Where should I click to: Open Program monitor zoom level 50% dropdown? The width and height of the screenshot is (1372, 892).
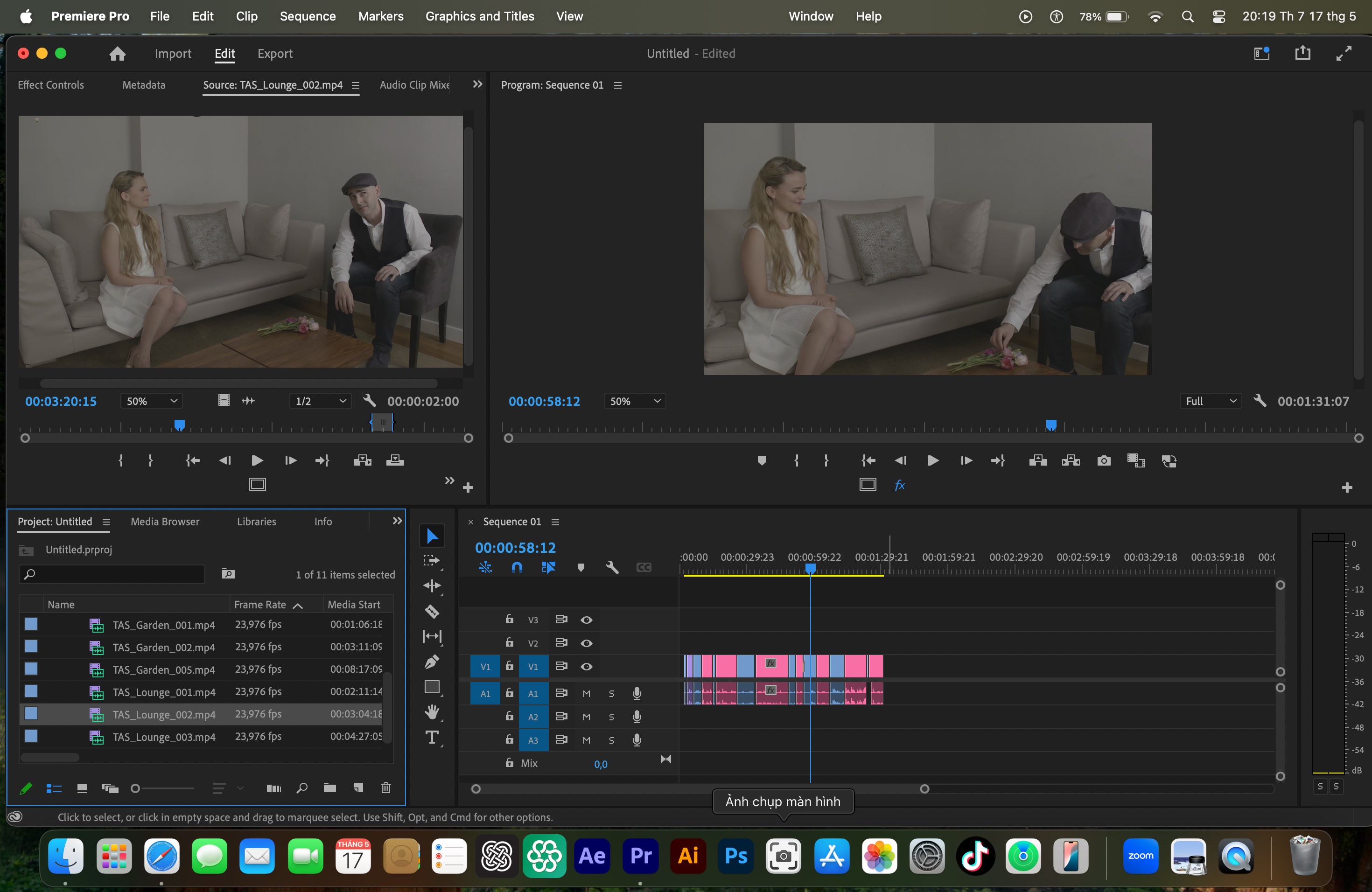[635, 401]
